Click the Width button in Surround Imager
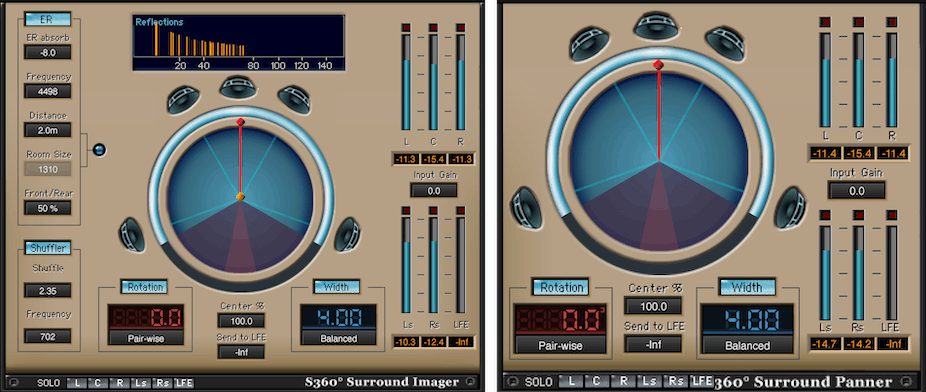926x392 pixels. click(337, 287)
